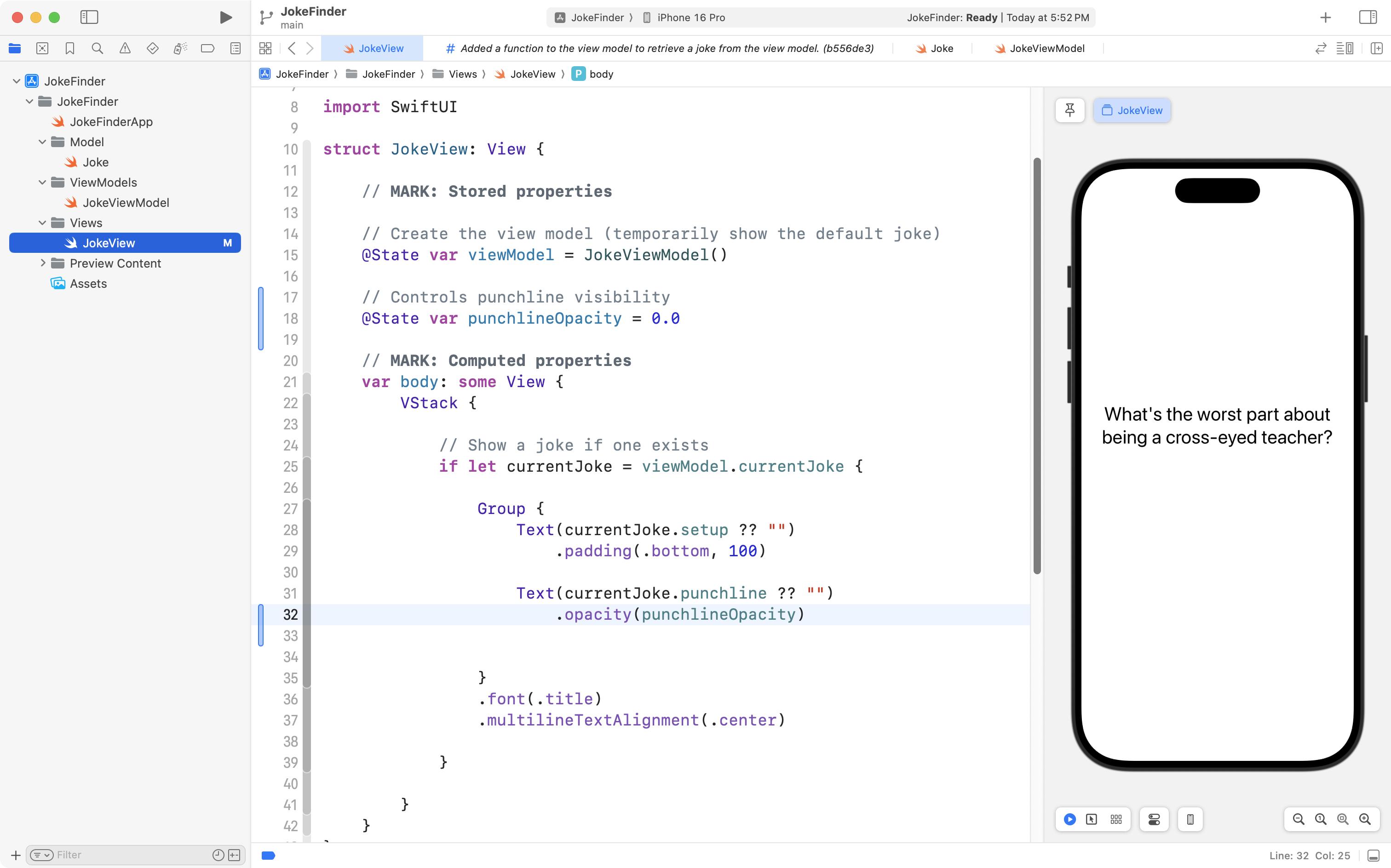Toggle Live preview mode button
Image resolution: width=1391 pixels, height=868 pixels.
click(x=1069, y=819)
